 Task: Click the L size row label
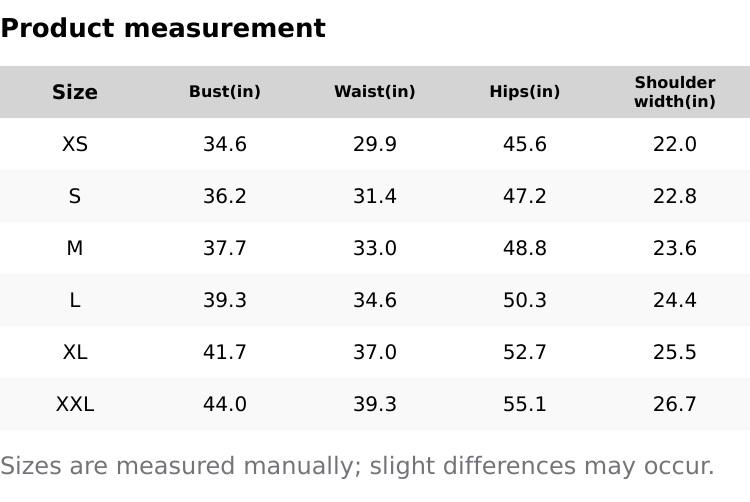[x=75, y=300]
